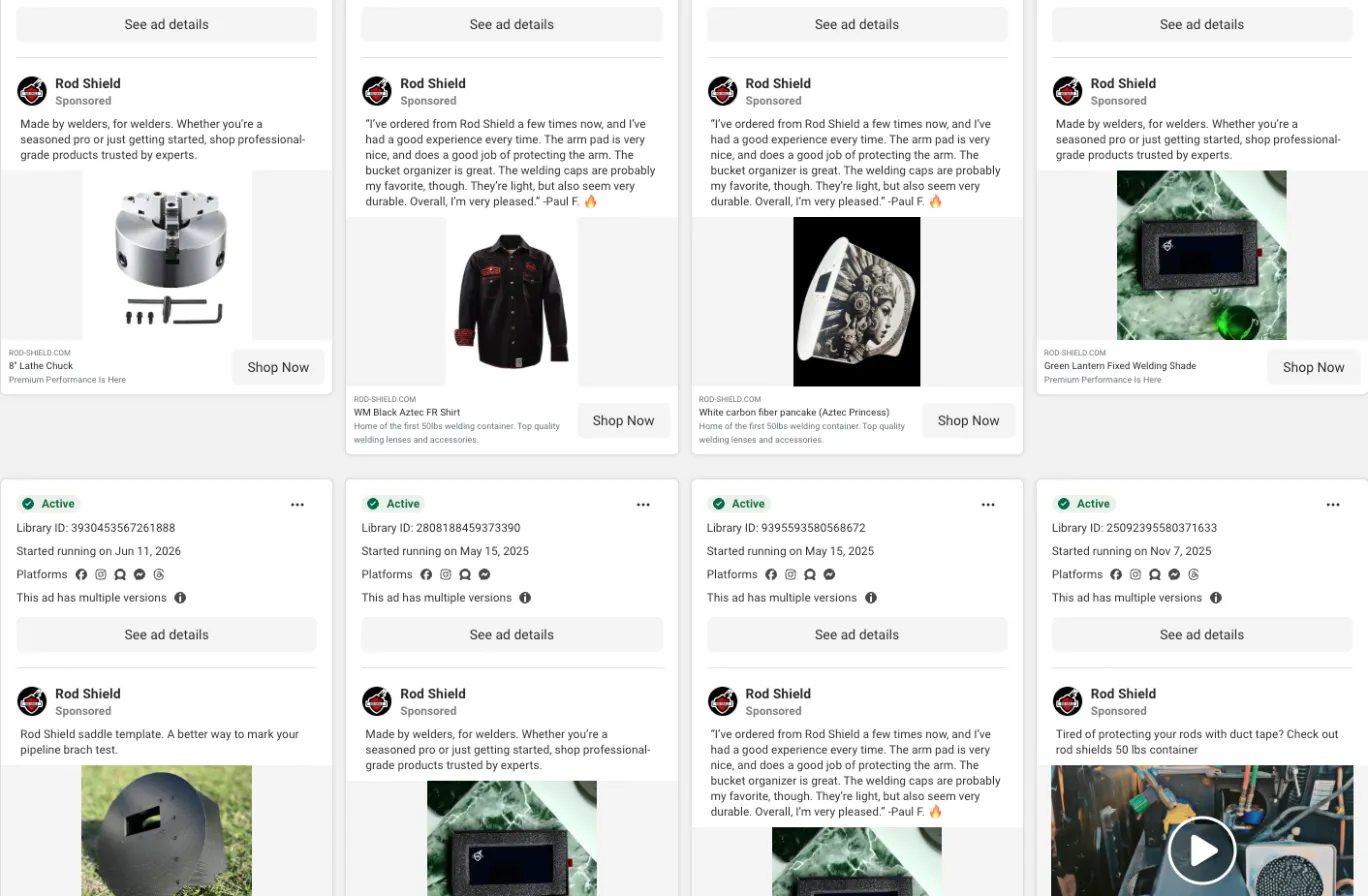Click the Messenger platform icon of ad 3930453567261888
Viewport: 1368px width, 896px height.
tap(139, 575)
